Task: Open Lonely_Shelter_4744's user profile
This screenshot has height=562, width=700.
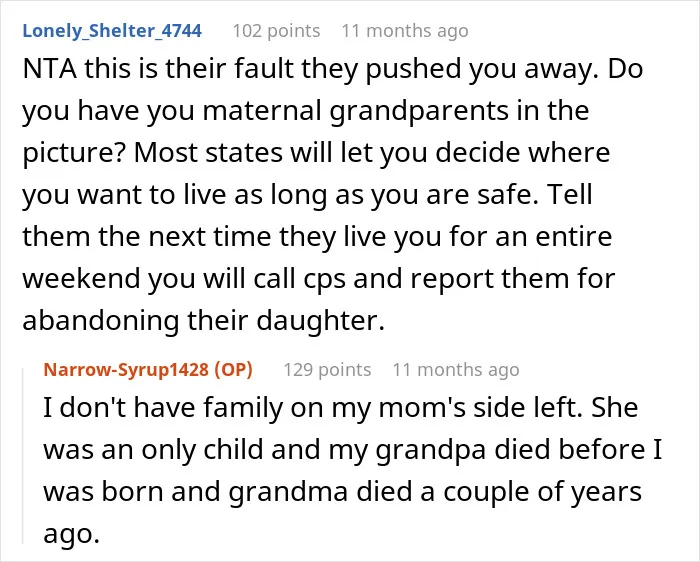Action: click(112, 31)
